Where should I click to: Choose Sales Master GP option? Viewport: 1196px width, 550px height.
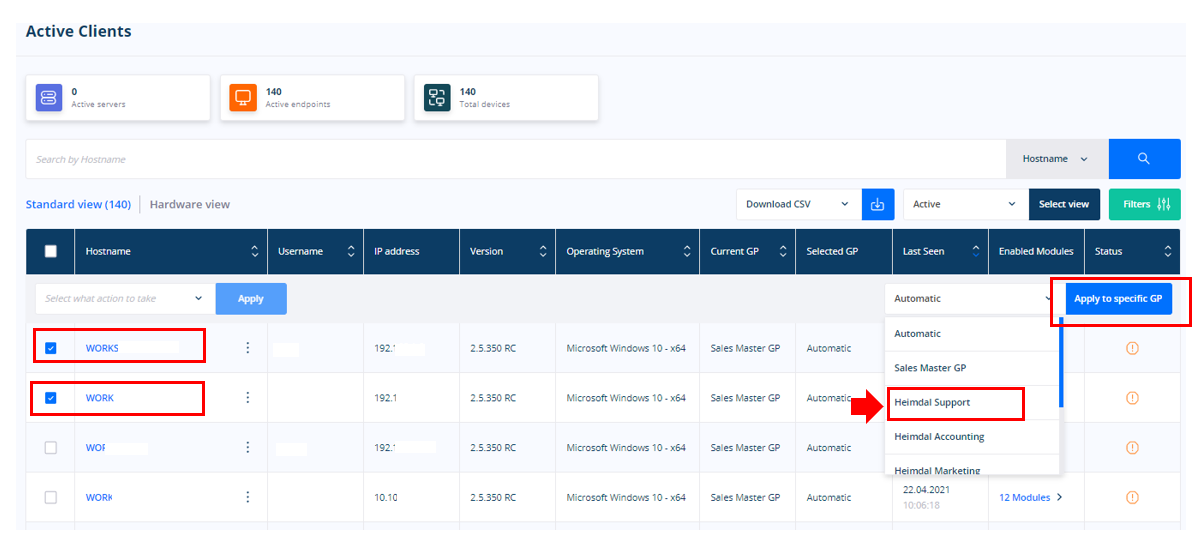(970, 368)
